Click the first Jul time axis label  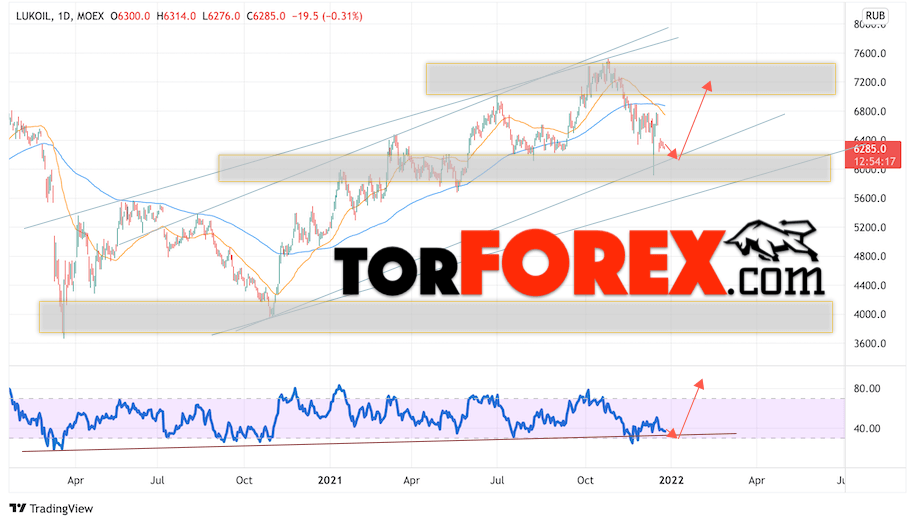157,480
